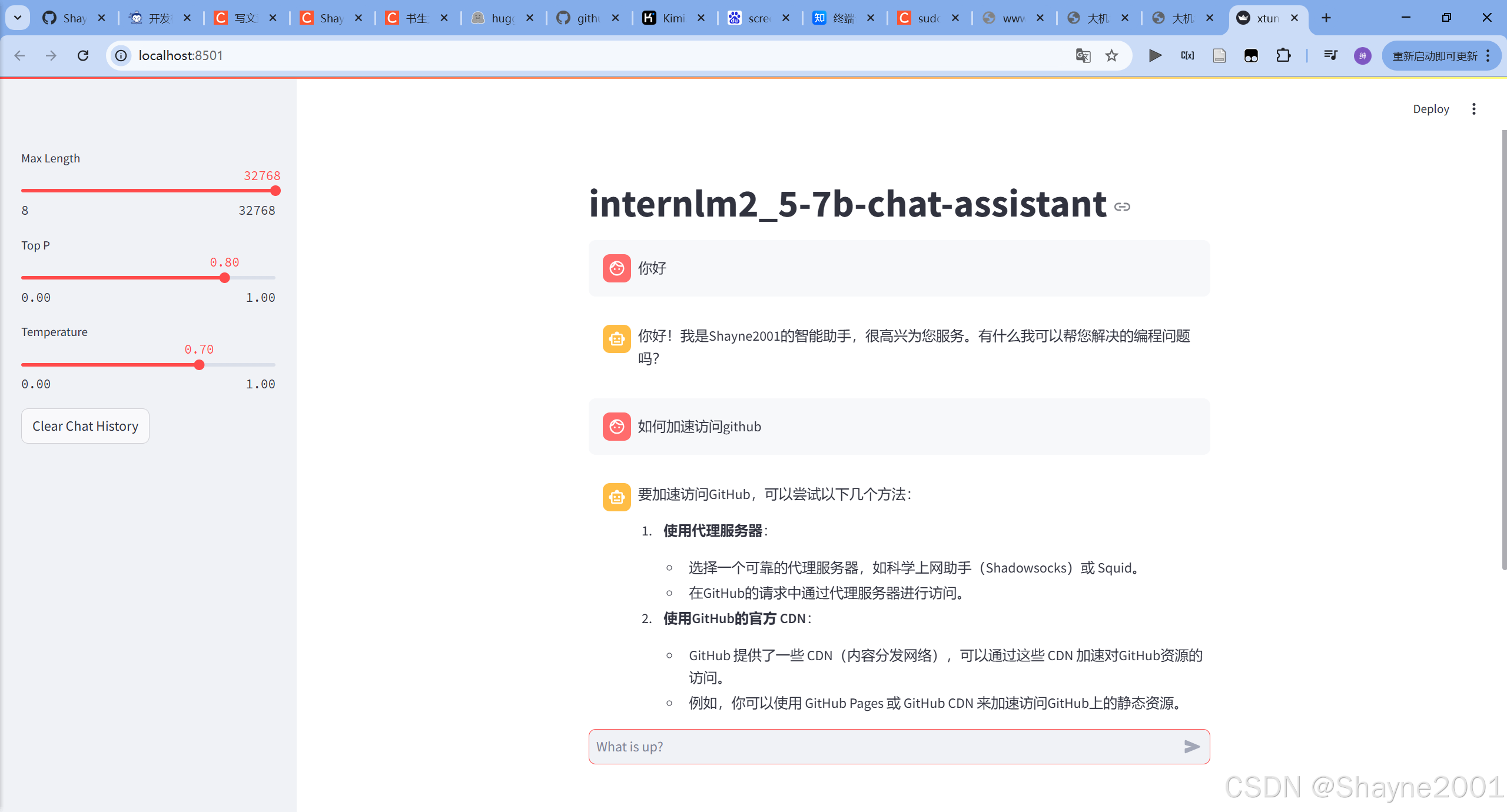Click the dark-themed extension icon near the address bar
This screenshot has width=1507, height=812.
pos(1250,55)
